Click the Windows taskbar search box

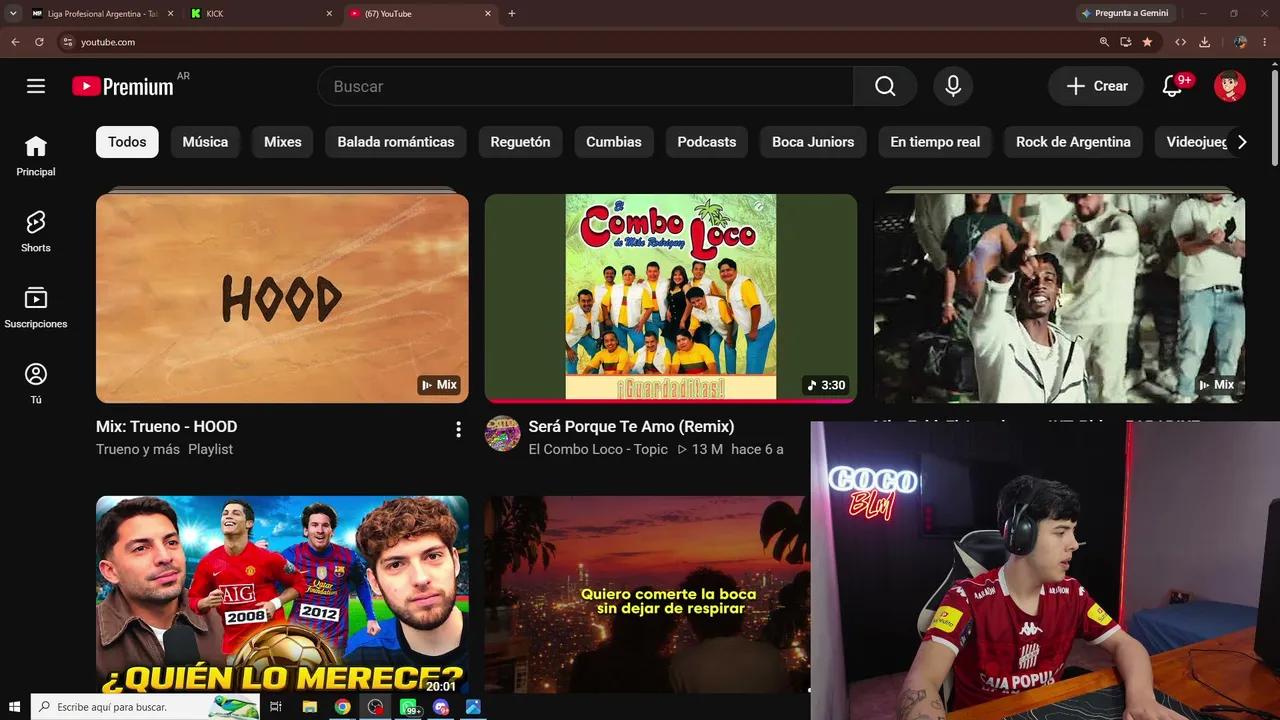(x=145, y=707)
